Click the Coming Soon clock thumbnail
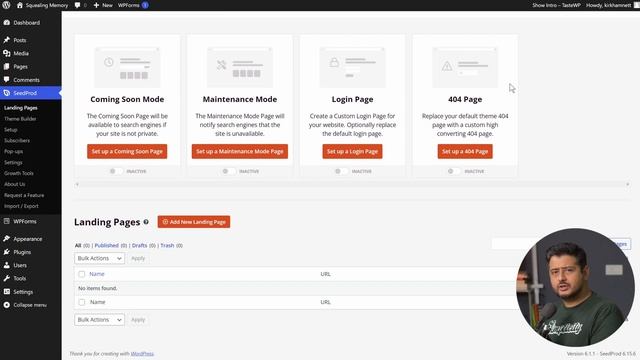Image resolution: width=640 pixels, height=360 pixels. (127, 67)
